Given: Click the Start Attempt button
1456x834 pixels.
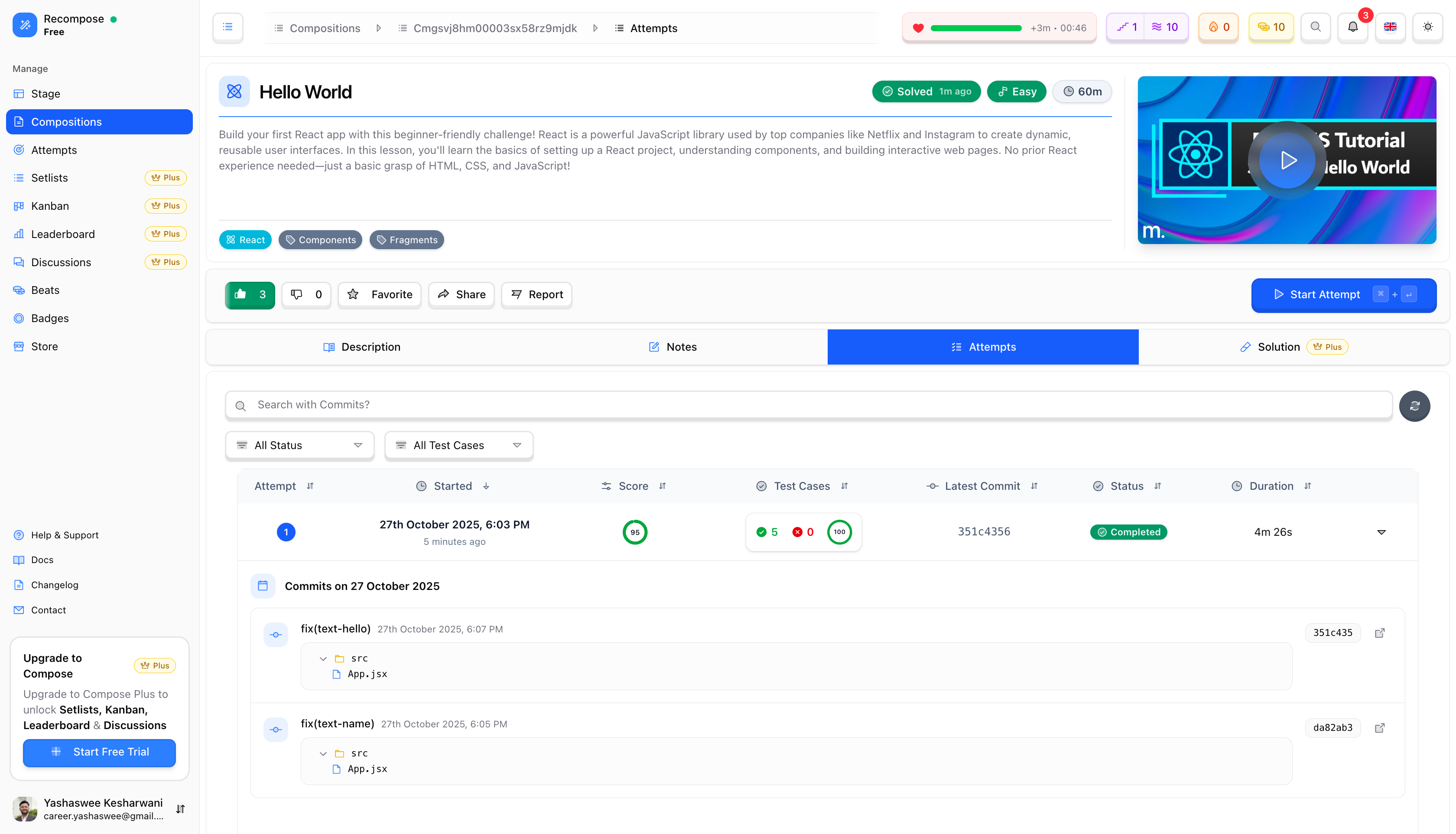Looking at the screenshot, I should point(1343,294).
